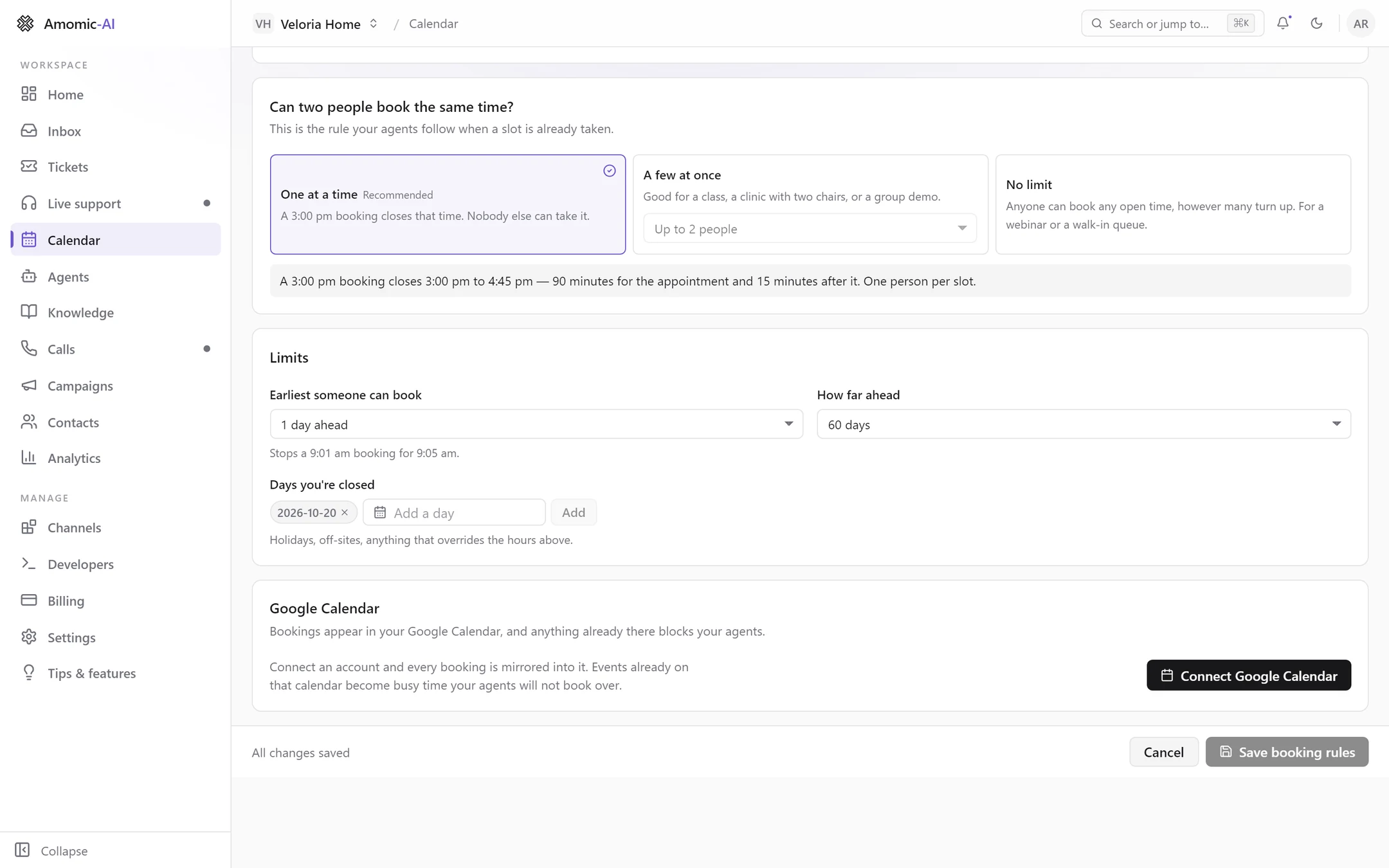Viewport: 1389px width, 868px height.
Task: Remove the 2026-10-20 closed day chip
Action: coord(345,512)
